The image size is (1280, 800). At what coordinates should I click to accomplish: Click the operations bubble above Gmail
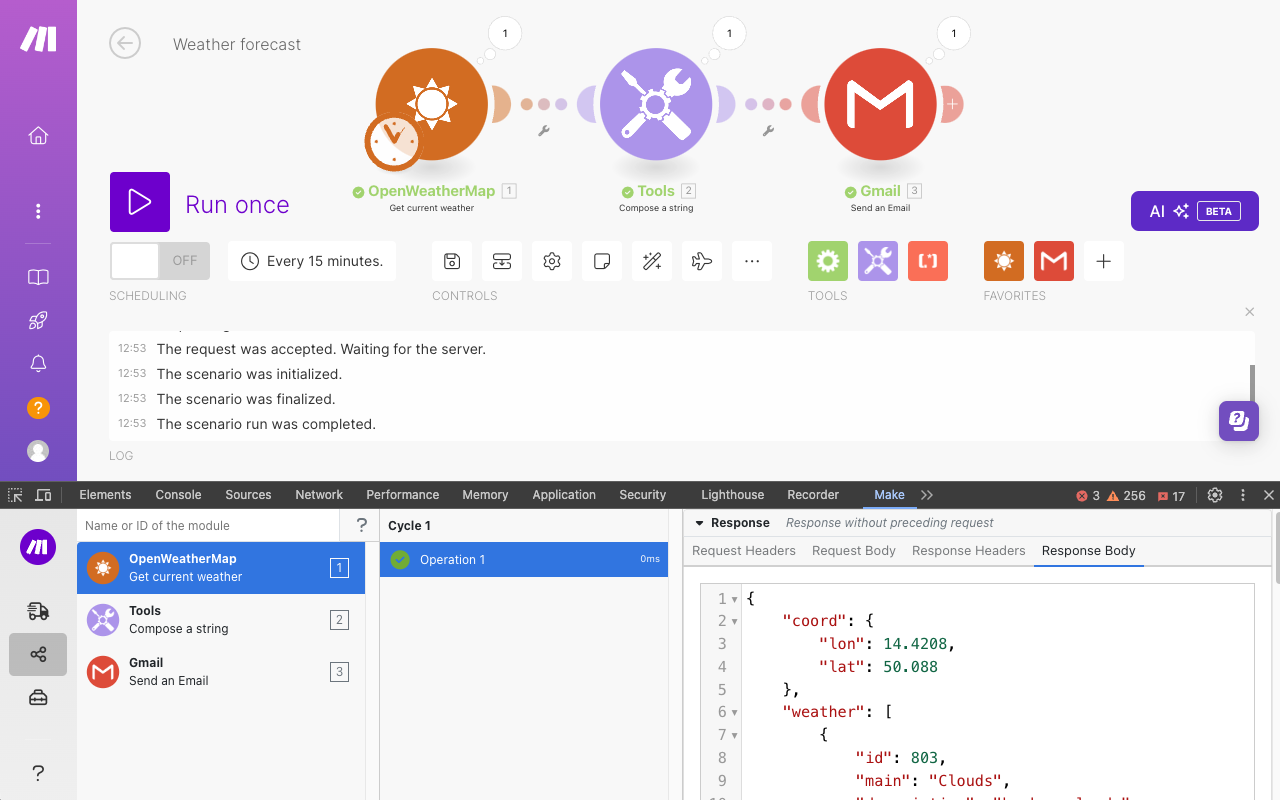point(953,34)
